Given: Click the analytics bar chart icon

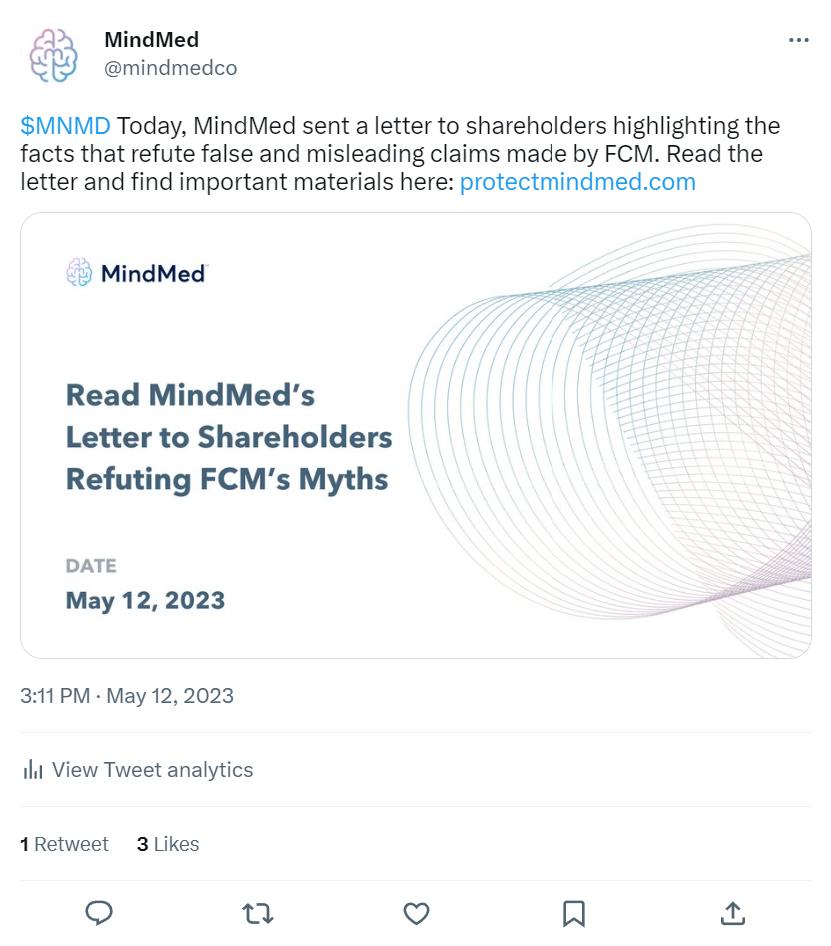Looking at the screenshot, I should point(33,770).
